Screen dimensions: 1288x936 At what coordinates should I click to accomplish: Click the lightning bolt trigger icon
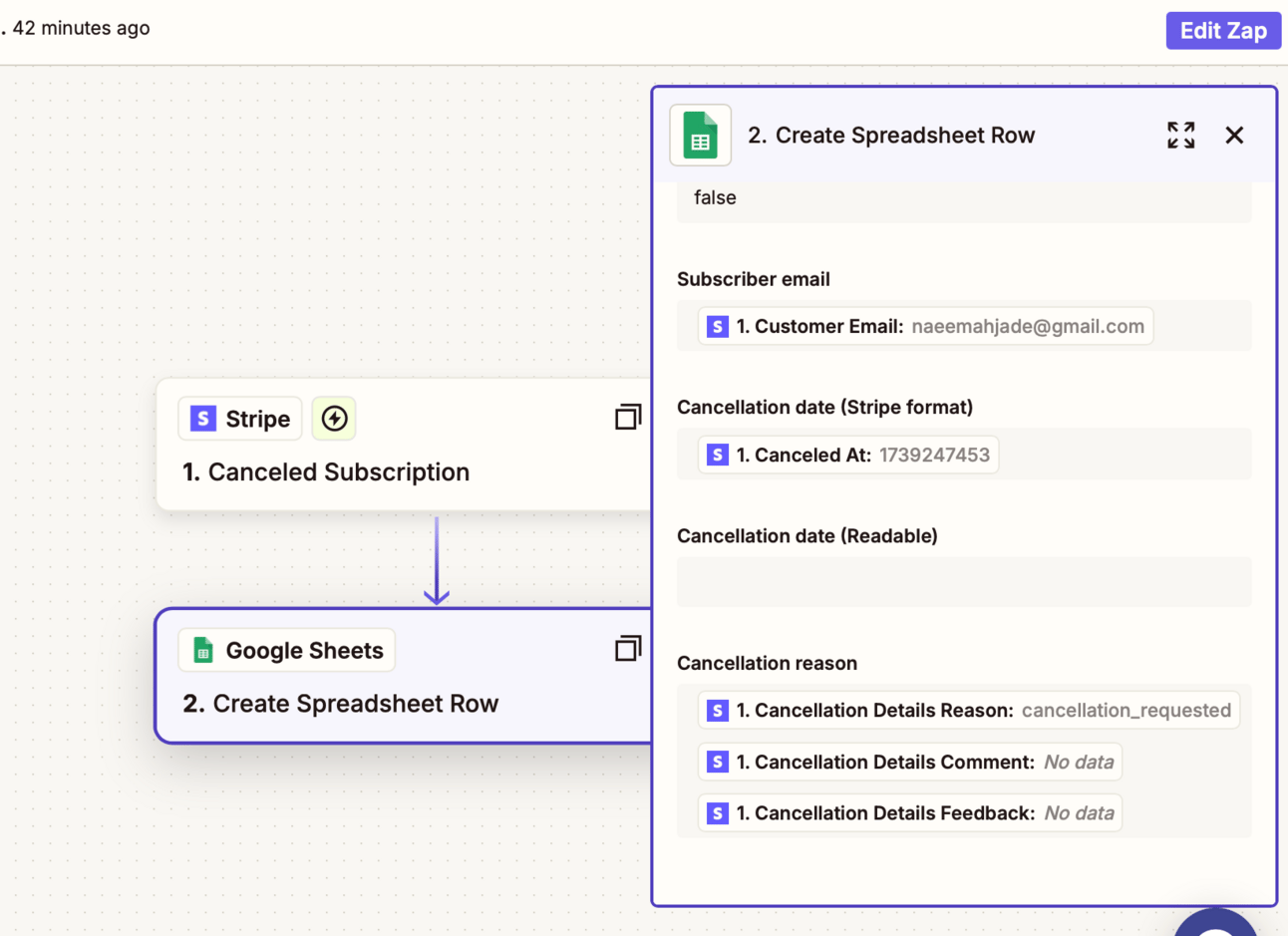coord(334,419)
